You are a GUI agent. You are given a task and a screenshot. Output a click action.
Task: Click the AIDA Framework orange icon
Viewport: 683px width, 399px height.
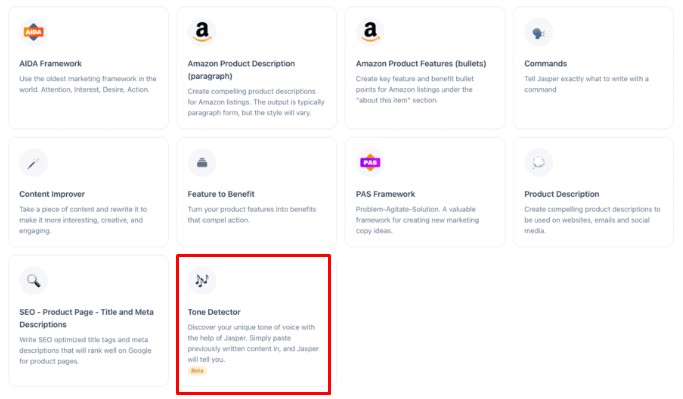(34, 32)
